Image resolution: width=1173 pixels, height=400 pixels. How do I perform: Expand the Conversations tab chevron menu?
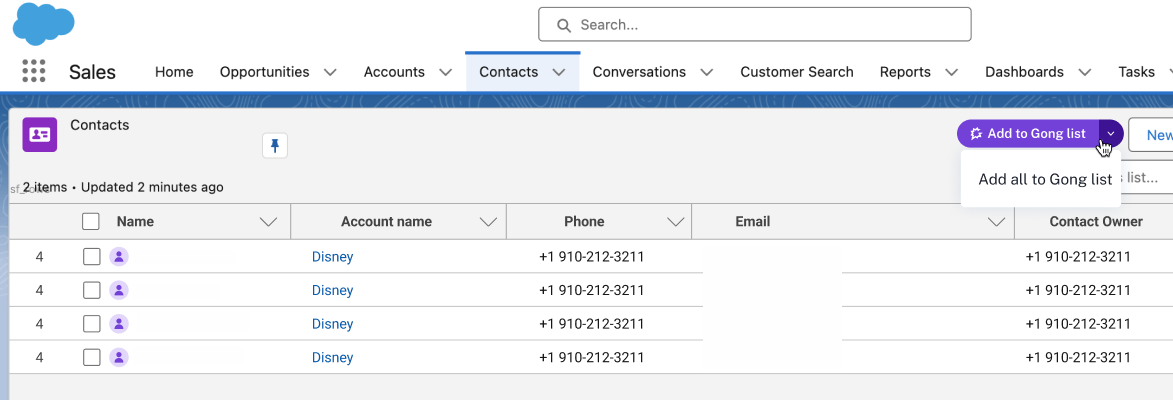point(706,73)
